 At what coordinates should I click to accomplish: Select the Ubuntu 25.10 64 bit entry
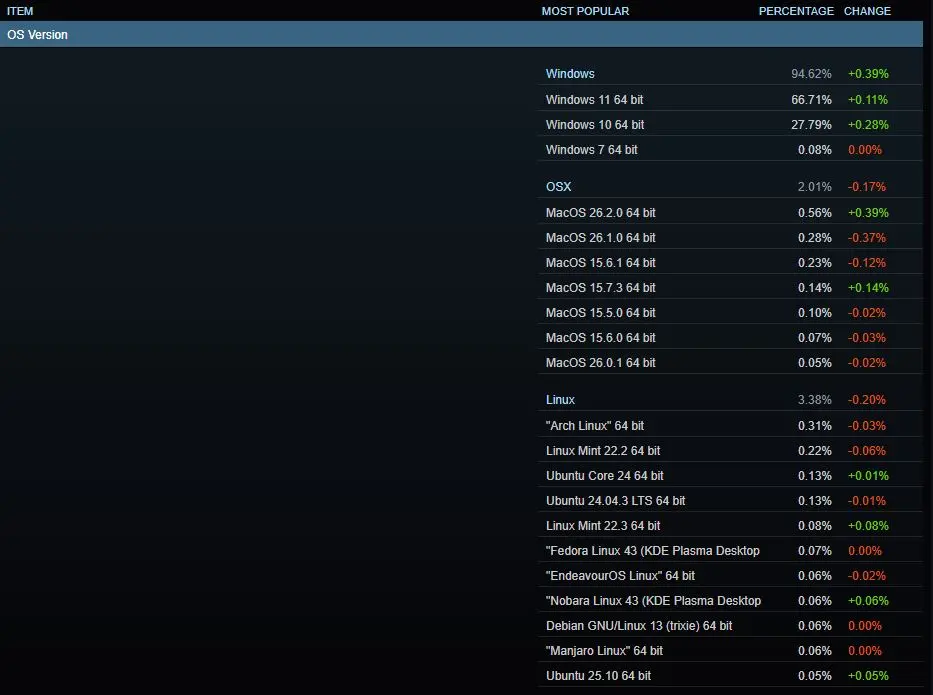click(594, 675)
